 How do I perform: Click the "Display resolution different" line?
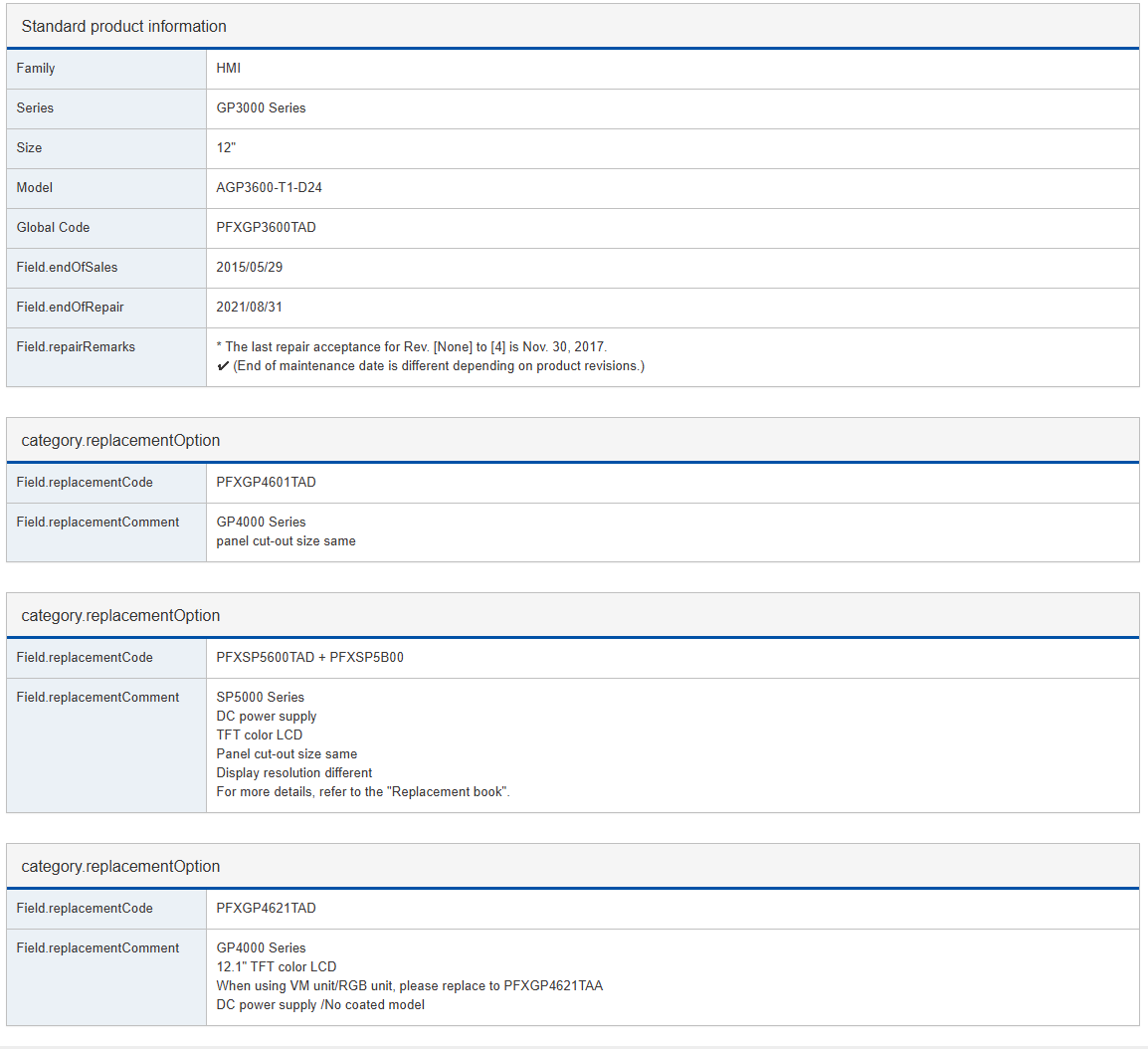tap(294, 773)
